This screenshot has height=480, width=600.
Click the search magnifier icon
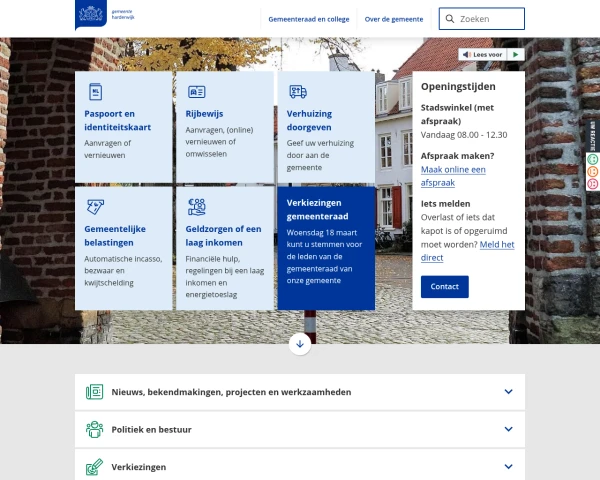450,19
